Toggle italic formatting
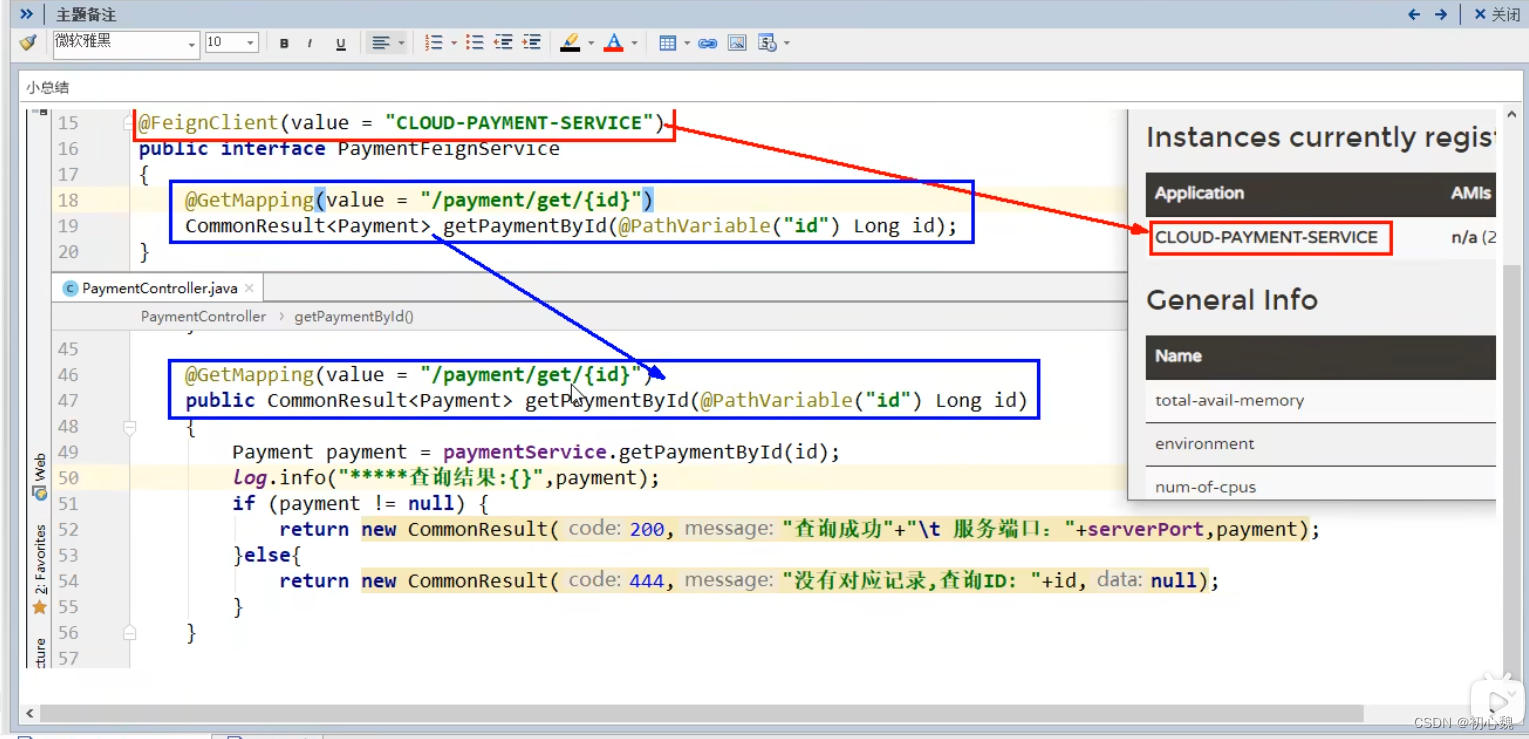The width and height of the screenshot is (1529, 739). (310, 43)
